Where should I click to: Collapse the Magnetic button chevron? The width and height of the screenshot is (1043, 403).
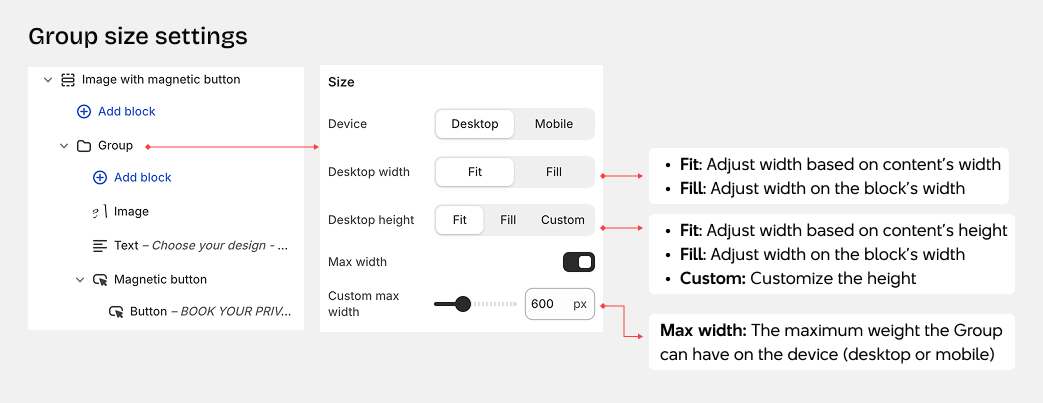(x=80, y=280)
